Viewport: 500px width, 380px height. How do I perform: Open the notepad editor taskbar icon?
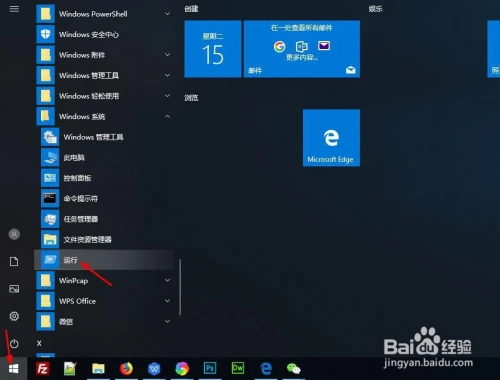coord(70,369)
